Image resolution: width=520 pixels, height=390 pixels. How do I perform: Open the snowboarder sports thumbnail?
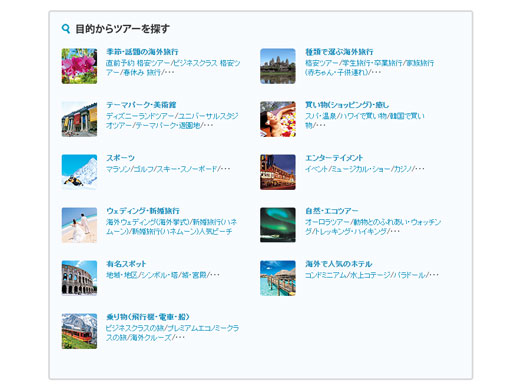[79, 172]
